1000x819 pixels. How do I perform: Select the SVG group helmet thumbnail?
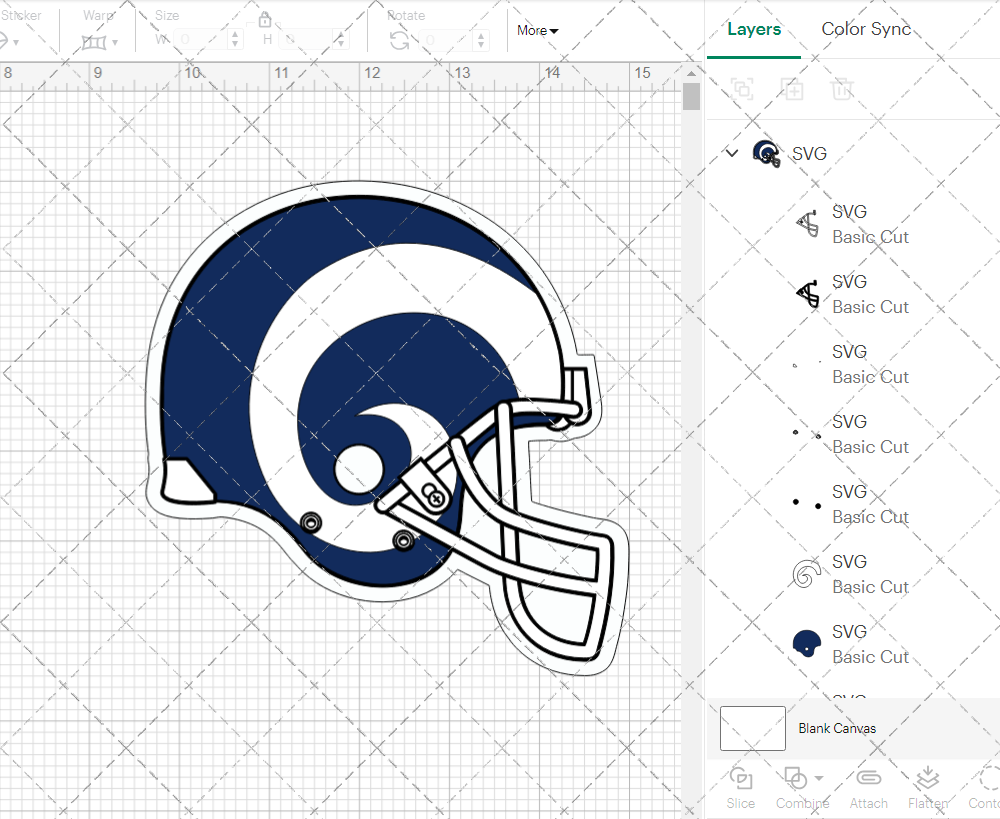[766, 154]
